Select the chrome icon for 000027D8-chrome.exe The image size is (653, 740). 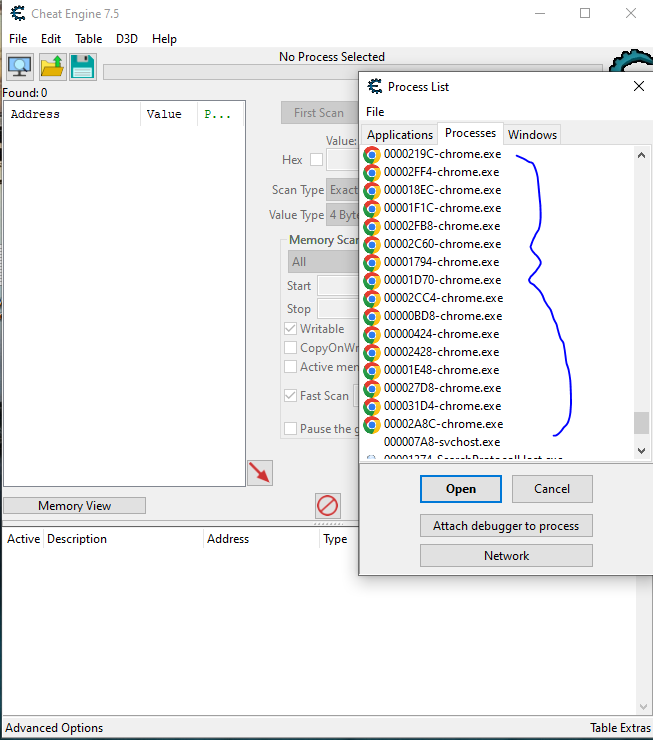click(x=372, y=388)
